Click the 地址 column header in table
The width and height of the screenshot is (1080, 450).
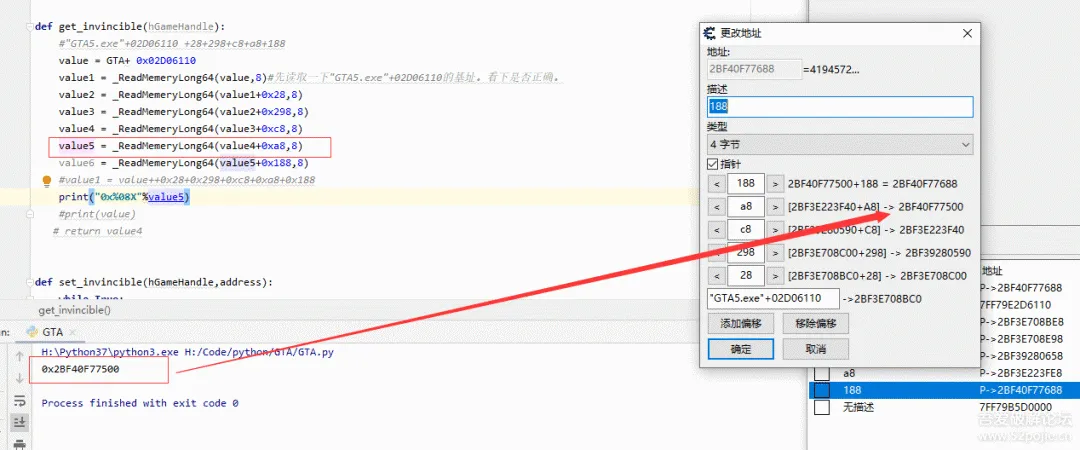993,271
